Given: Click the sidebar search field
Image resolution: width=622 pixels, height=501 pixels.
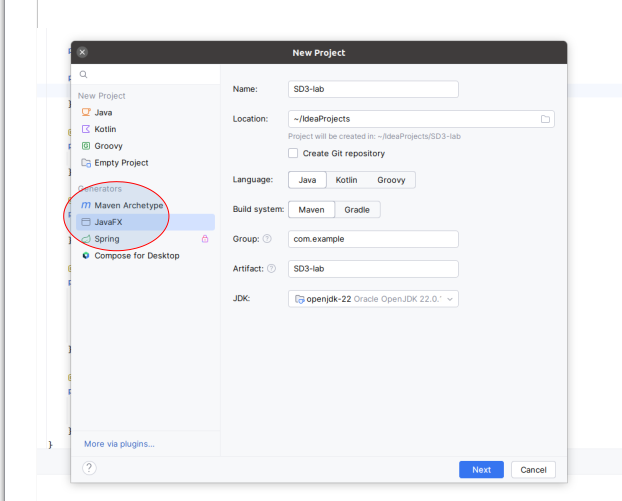Looking at the screenshot, I should pos(146,74).
